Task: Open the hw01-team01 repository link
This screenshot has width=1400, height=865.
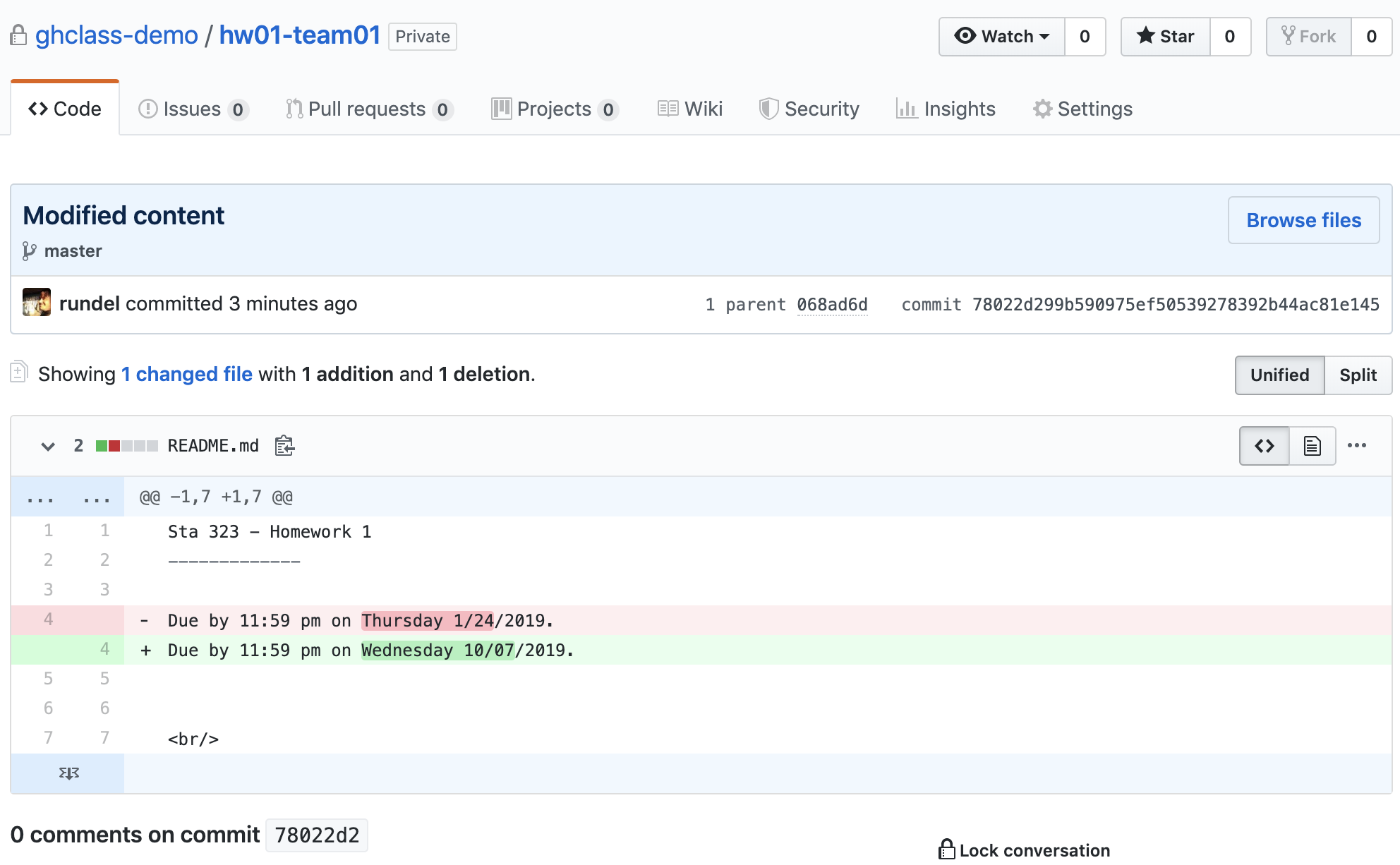Action: coord(300,35)
